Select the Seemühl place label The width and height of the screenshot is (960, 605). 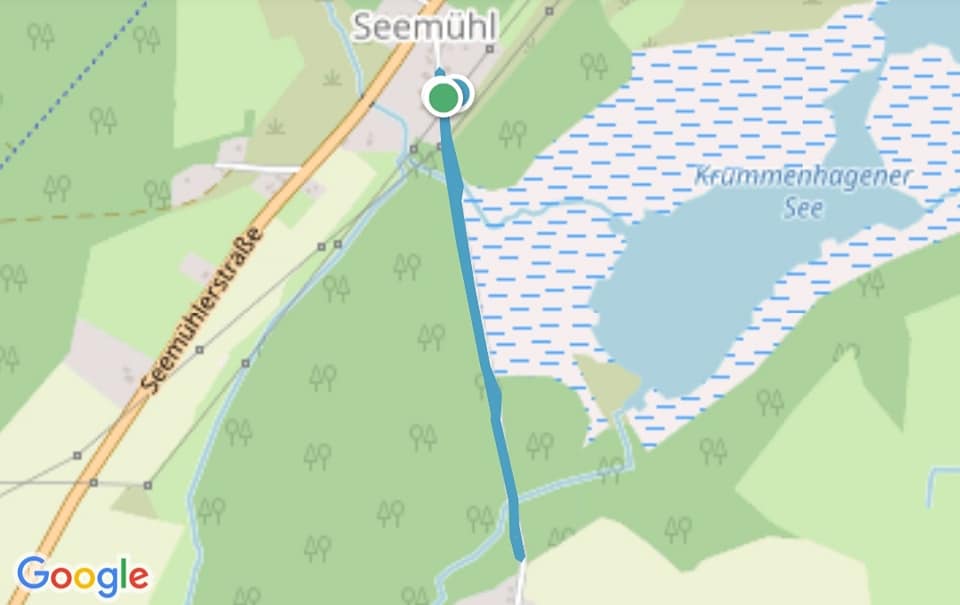click(426, 28)
